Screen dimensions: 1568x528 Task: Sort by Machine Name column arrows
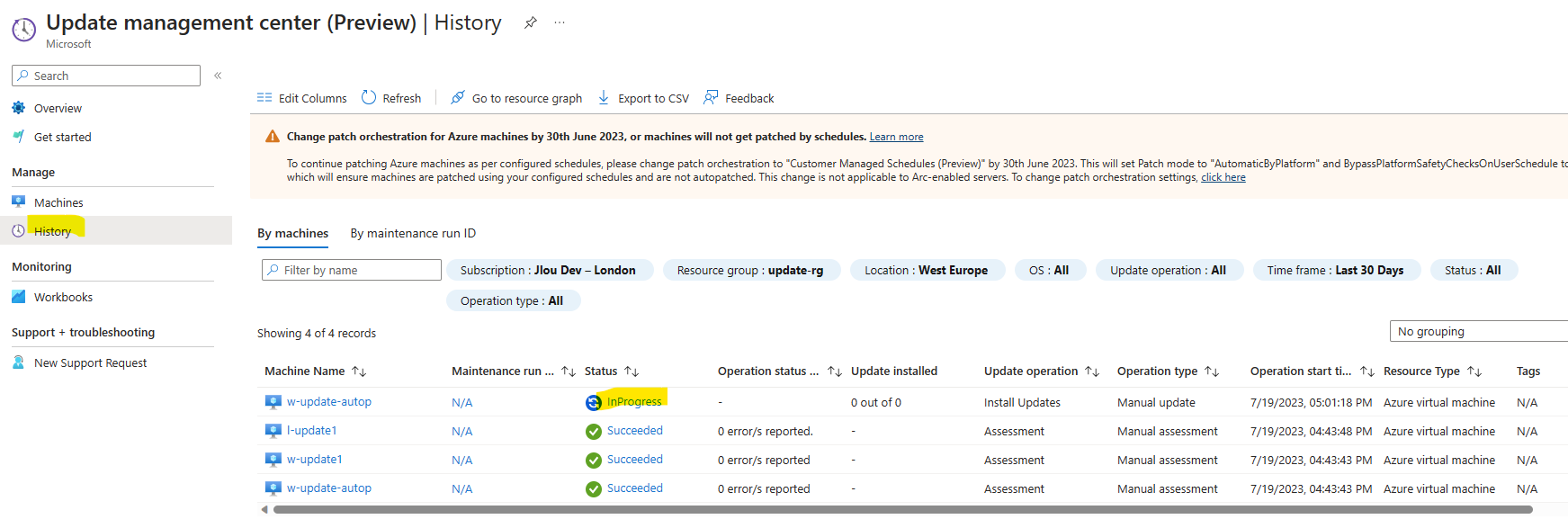tap(359, 371)
